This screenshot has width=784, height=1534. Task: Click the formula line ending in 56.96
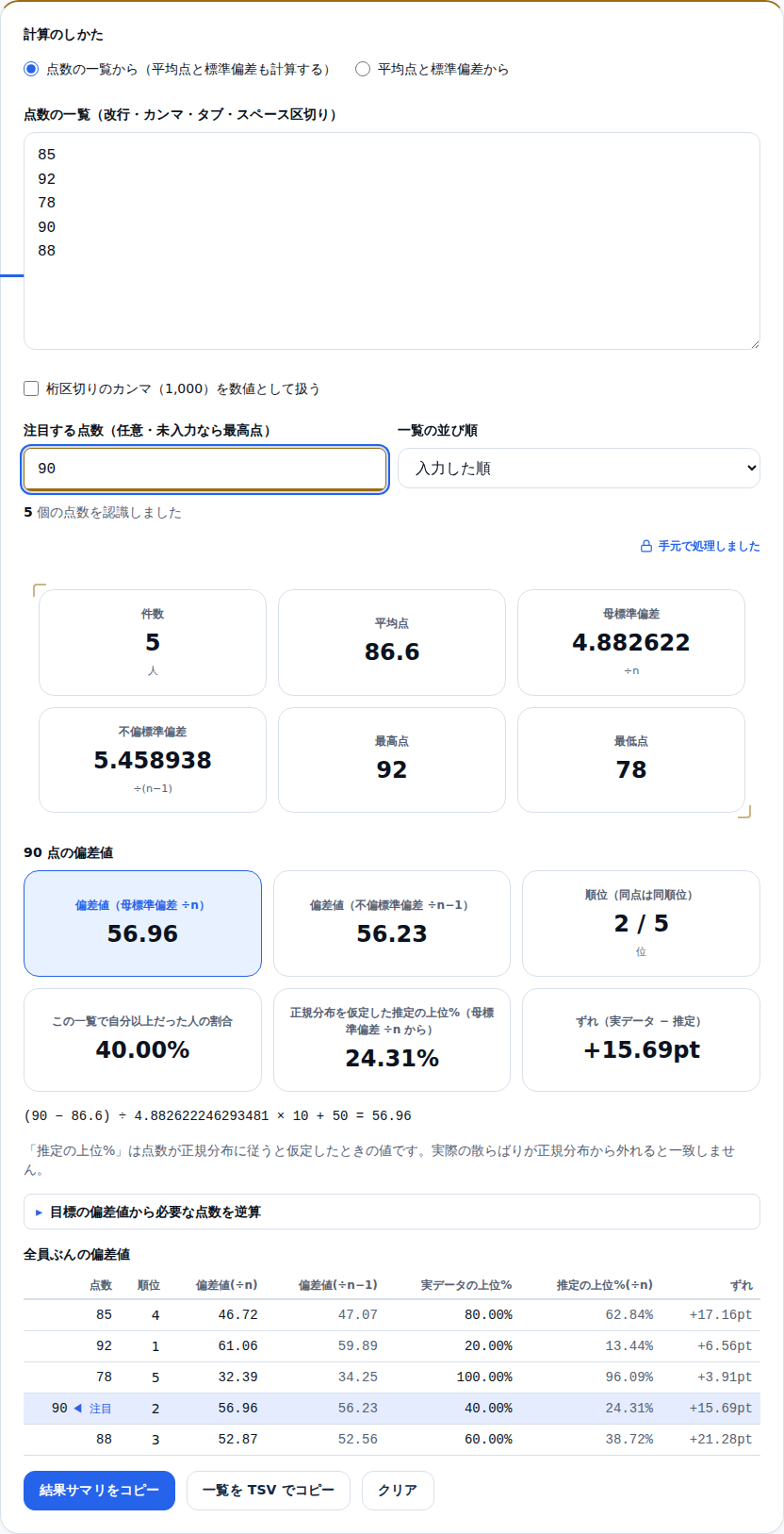[218, 1115]
